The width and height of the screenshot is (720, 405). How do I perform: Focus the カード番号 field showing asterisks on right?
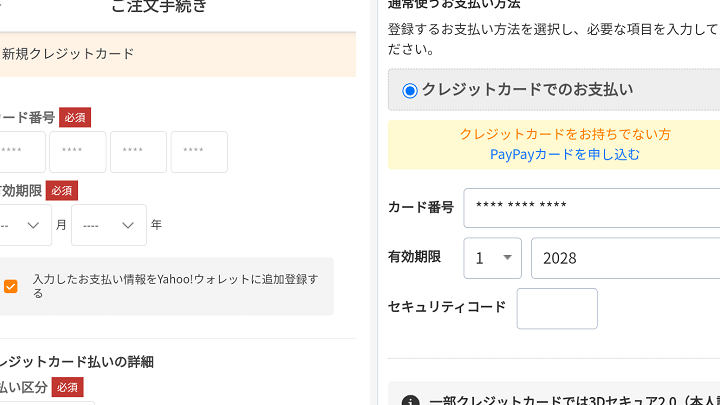click(x=592, y=208)
